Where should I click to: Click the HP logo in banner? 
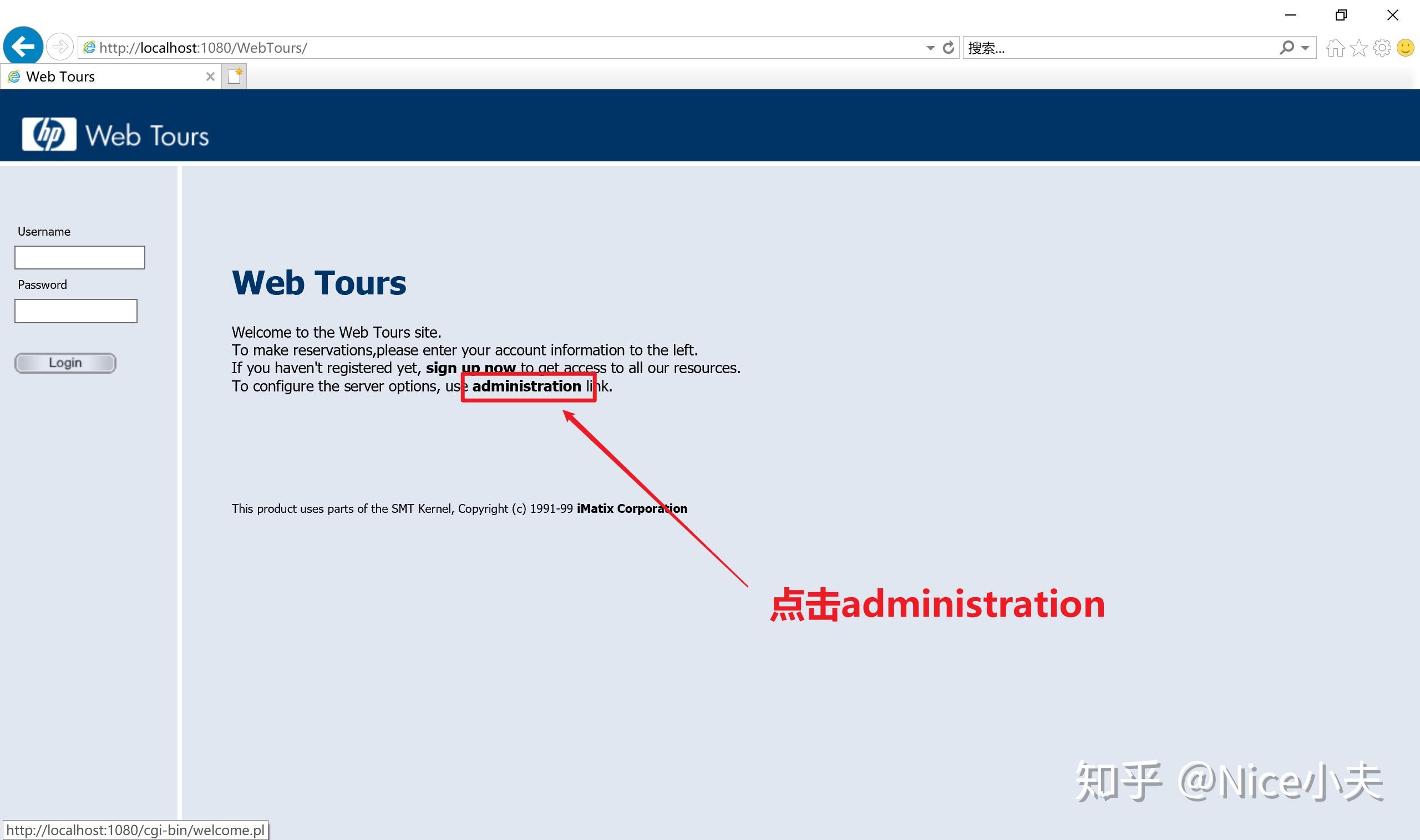click(x=49, y=134)
